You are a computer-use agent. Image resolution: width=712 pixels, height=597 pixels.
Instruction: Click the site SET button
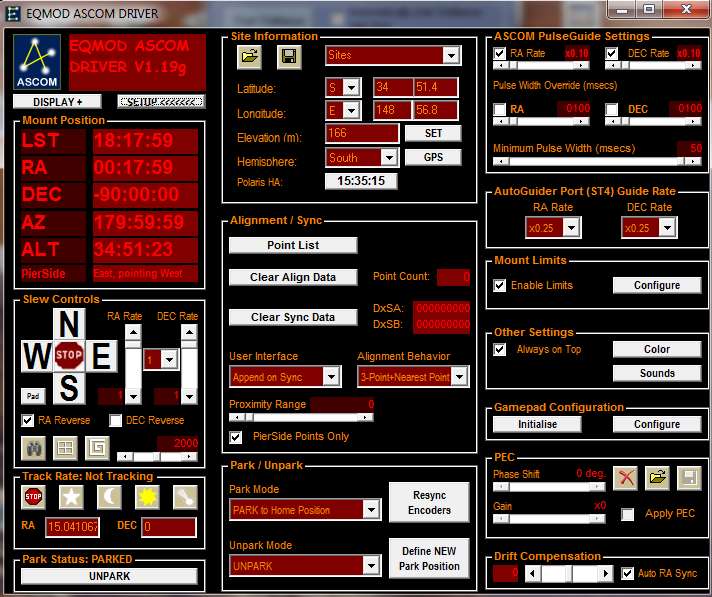(433, 133)
